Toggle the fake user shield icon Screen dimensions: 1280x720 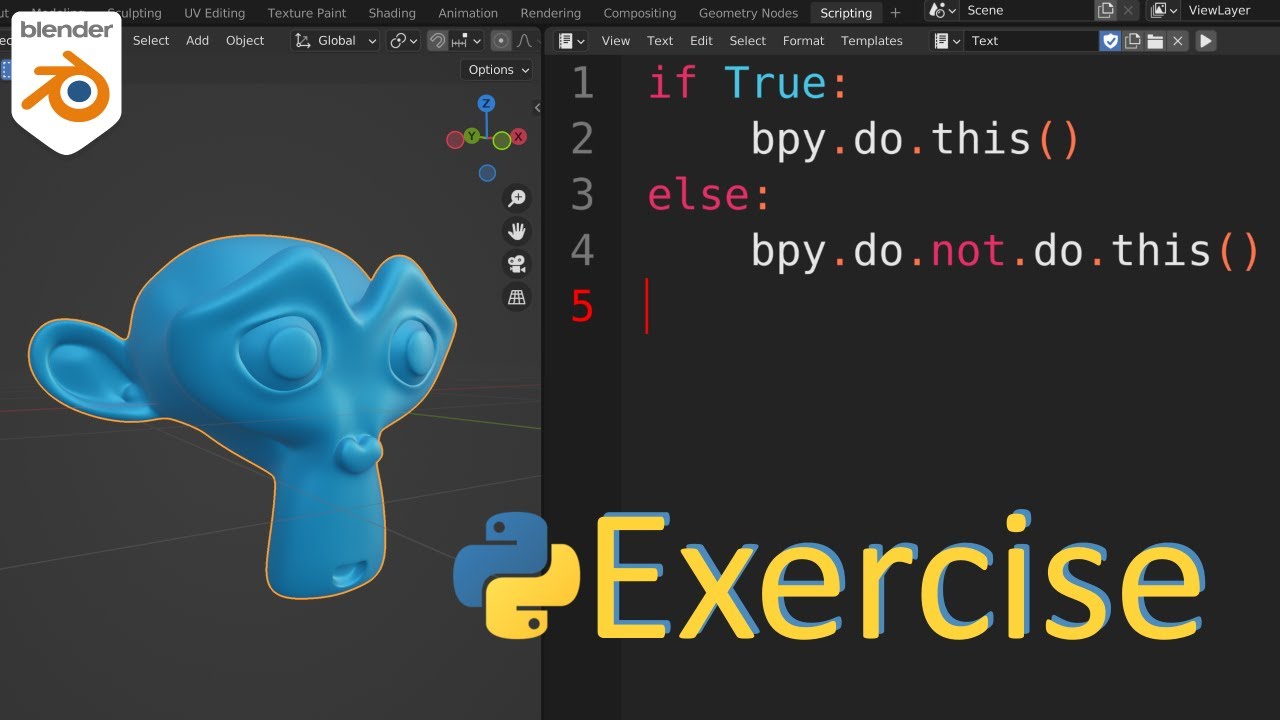click(x=1110, y=41)
